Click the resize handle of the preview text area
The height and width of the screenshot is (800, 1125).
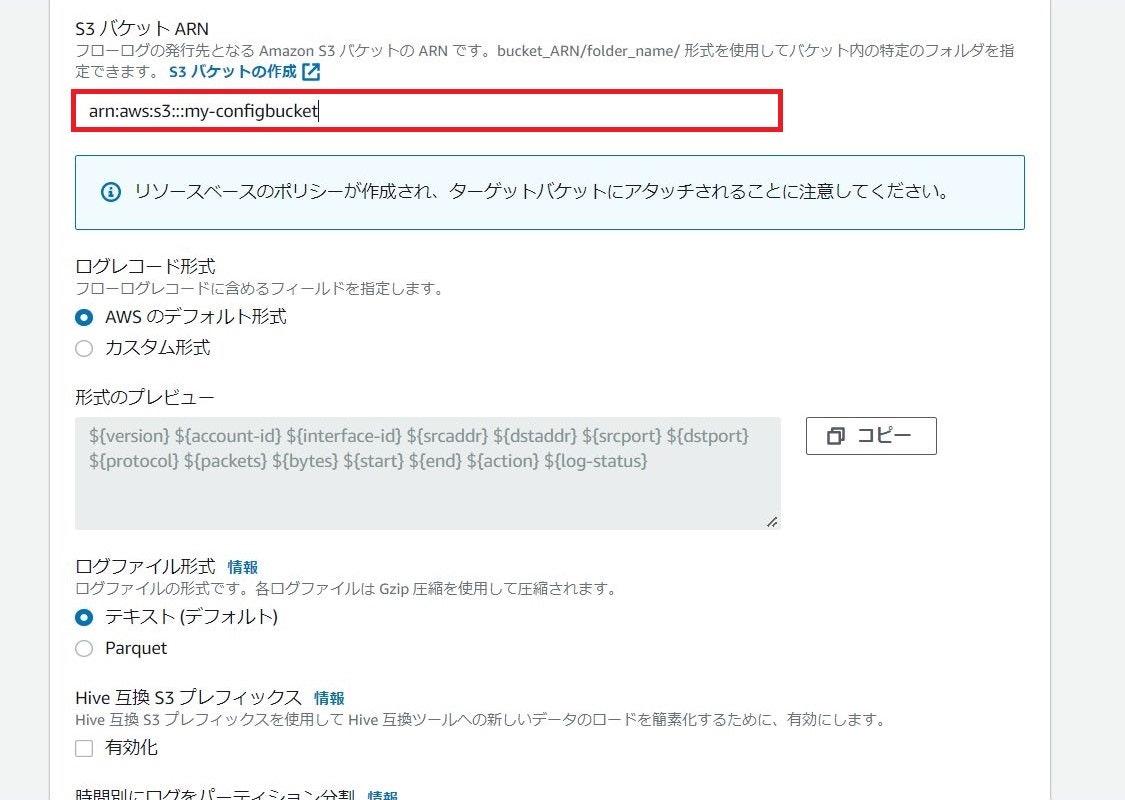pos(772,522)
